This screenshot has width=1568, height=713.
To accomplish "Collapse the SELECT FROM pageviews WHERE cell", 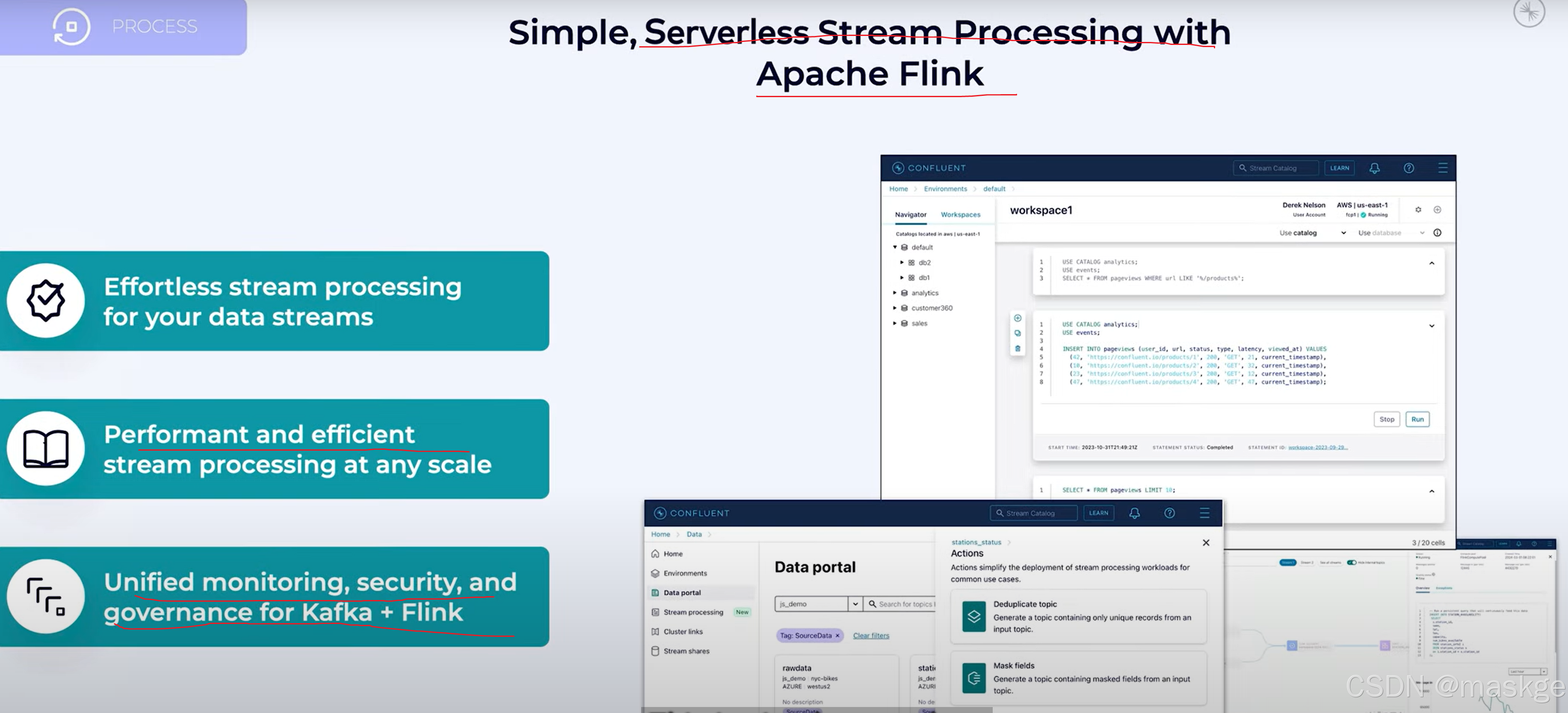I will tap(1432, 263).
